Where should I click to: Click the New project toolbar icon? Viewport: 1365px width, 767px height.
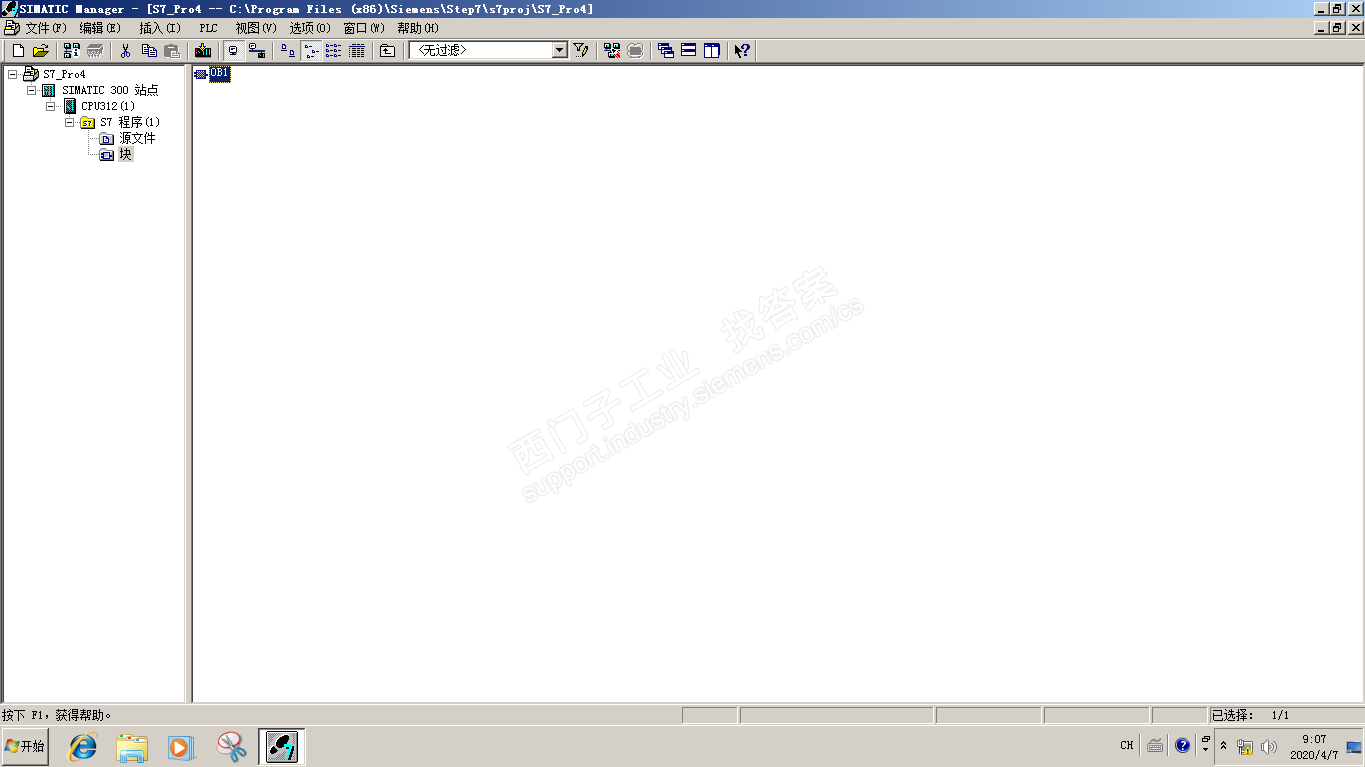pos(18,50)
